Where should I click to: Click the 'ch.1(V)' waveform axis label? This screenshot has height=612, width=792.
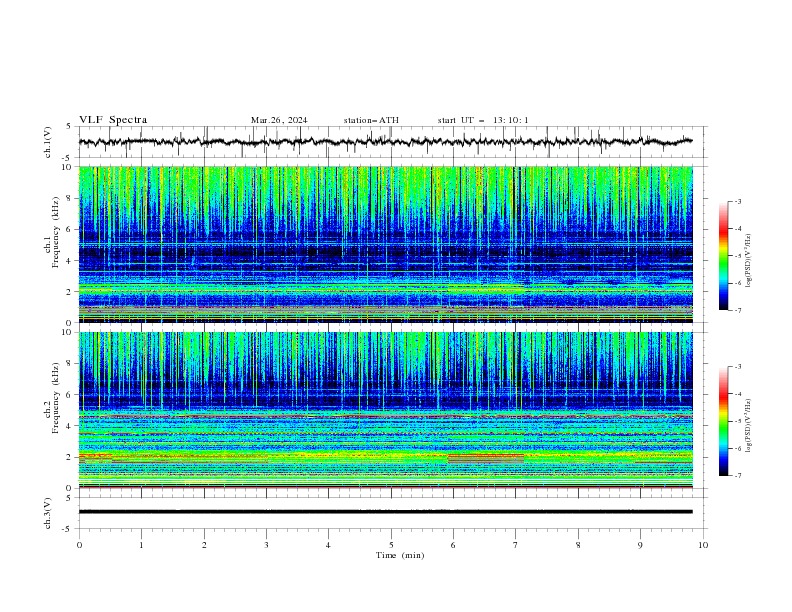(48, 142)
